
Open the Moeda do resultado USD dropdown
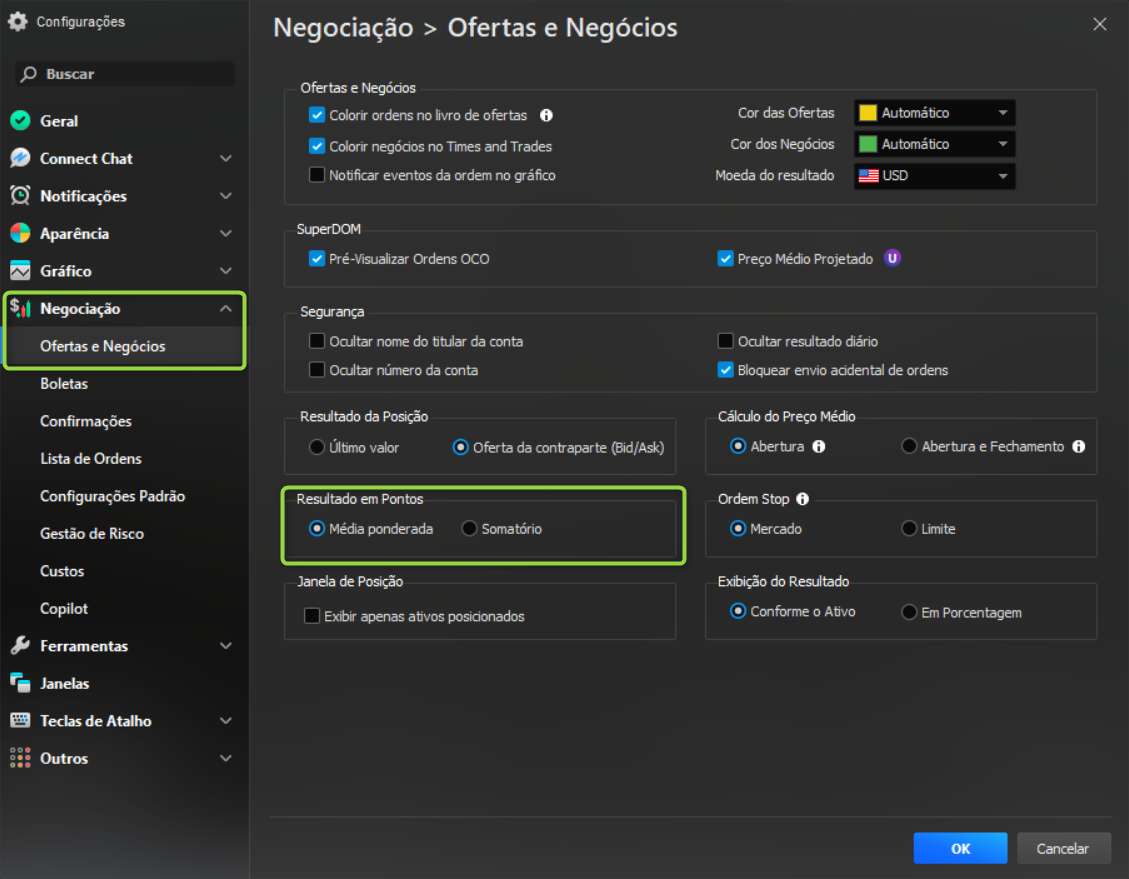coord(934,176)
